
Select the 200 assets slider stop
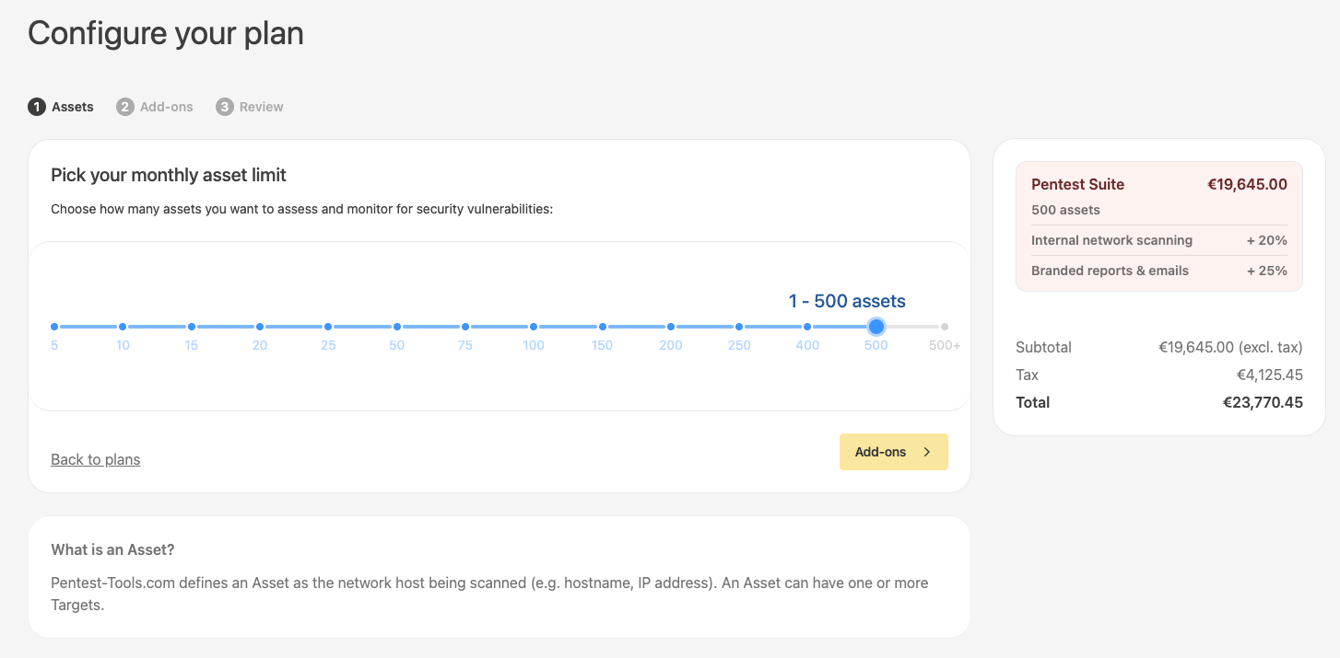coord(671,327)
